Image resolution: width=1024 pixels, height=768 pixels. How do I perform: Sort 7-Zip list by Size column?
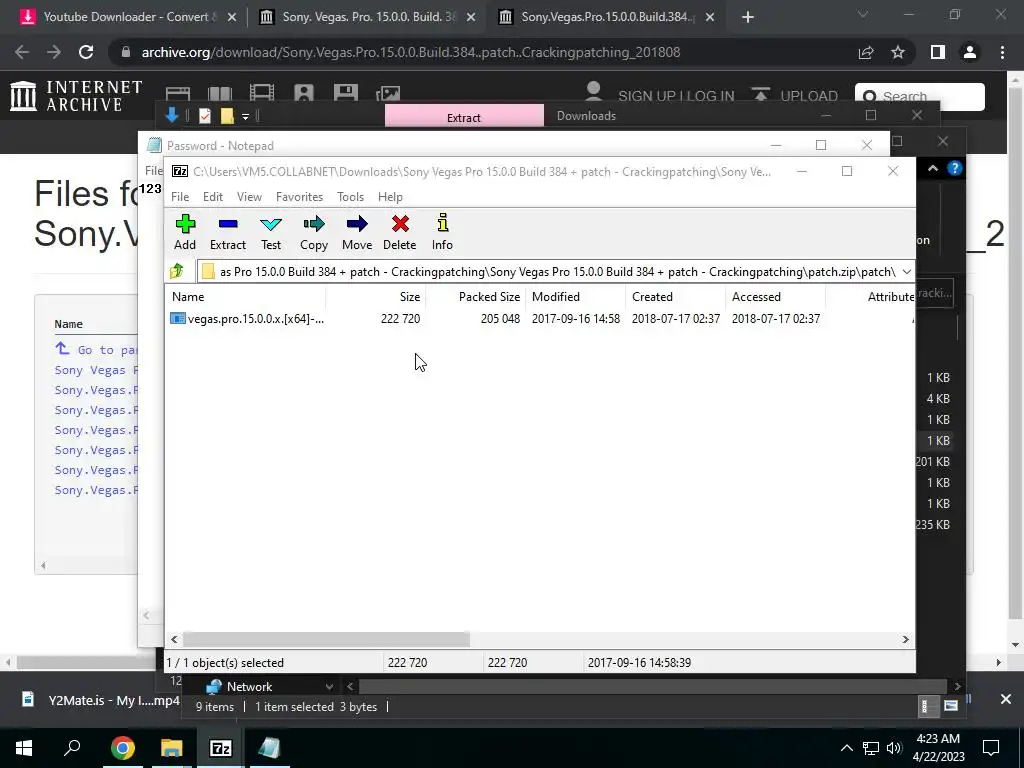pos(376,296)
